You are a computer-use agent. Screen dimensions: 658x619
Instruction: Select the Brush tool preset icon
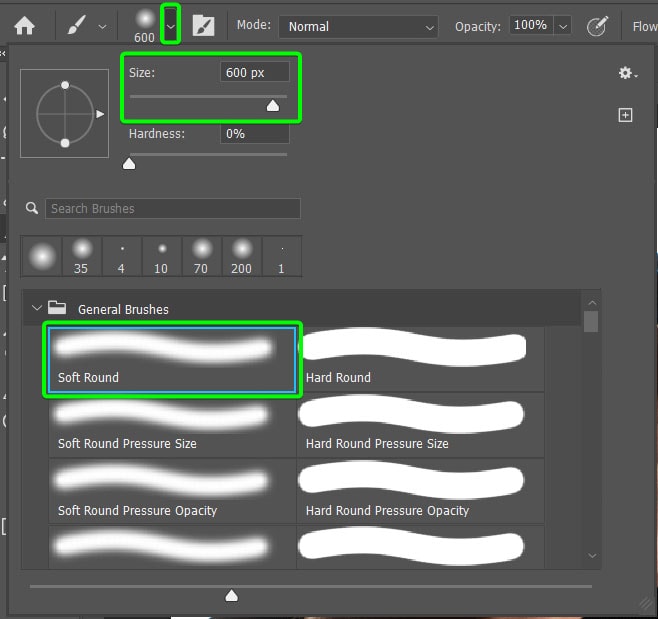click(78, 26)
